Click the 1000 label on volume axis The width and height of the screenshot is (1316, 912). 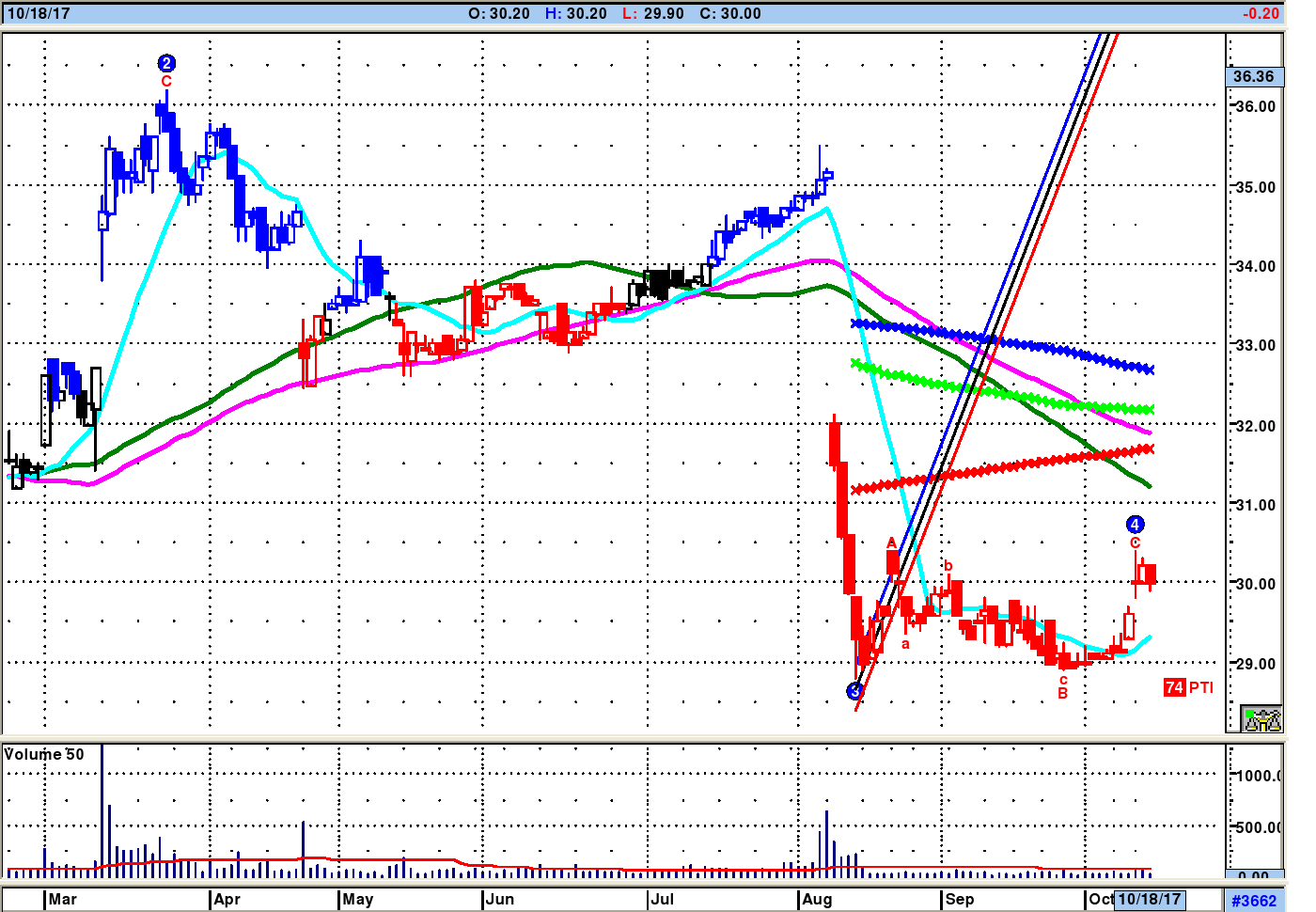coord(1258,776)
